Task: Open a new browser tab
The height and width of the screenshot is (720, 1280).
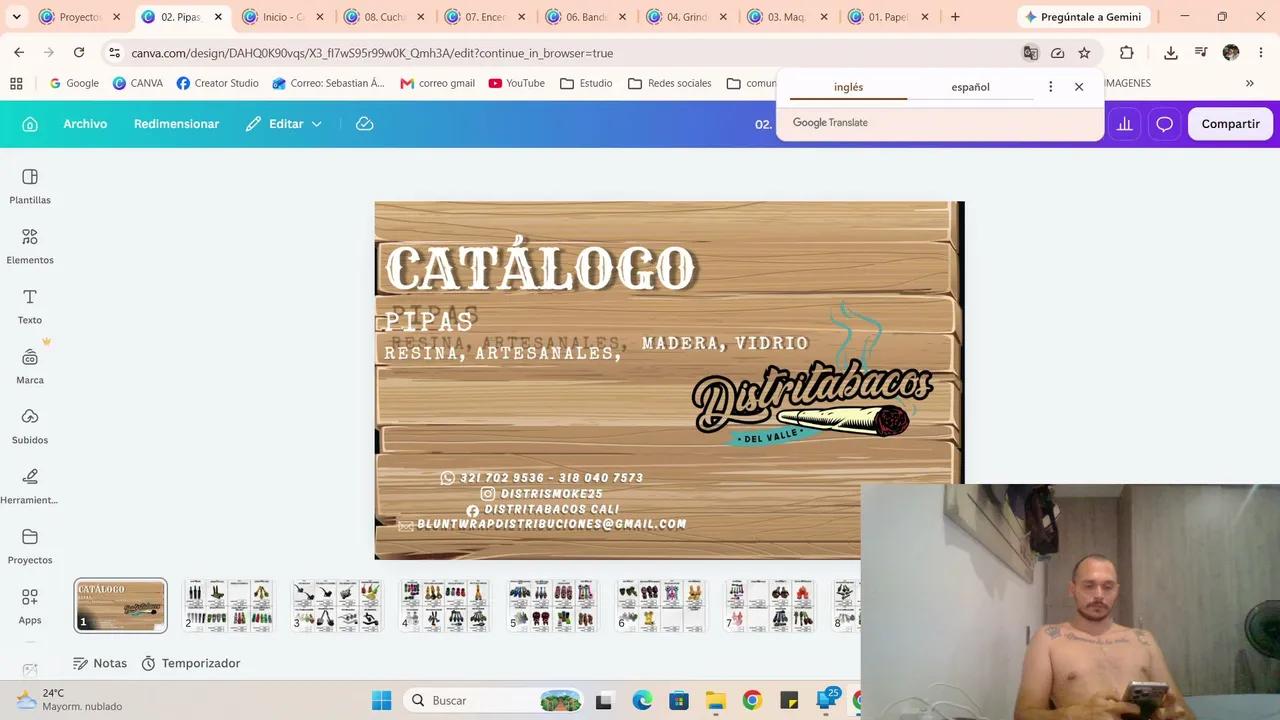Action: [955, 17]
